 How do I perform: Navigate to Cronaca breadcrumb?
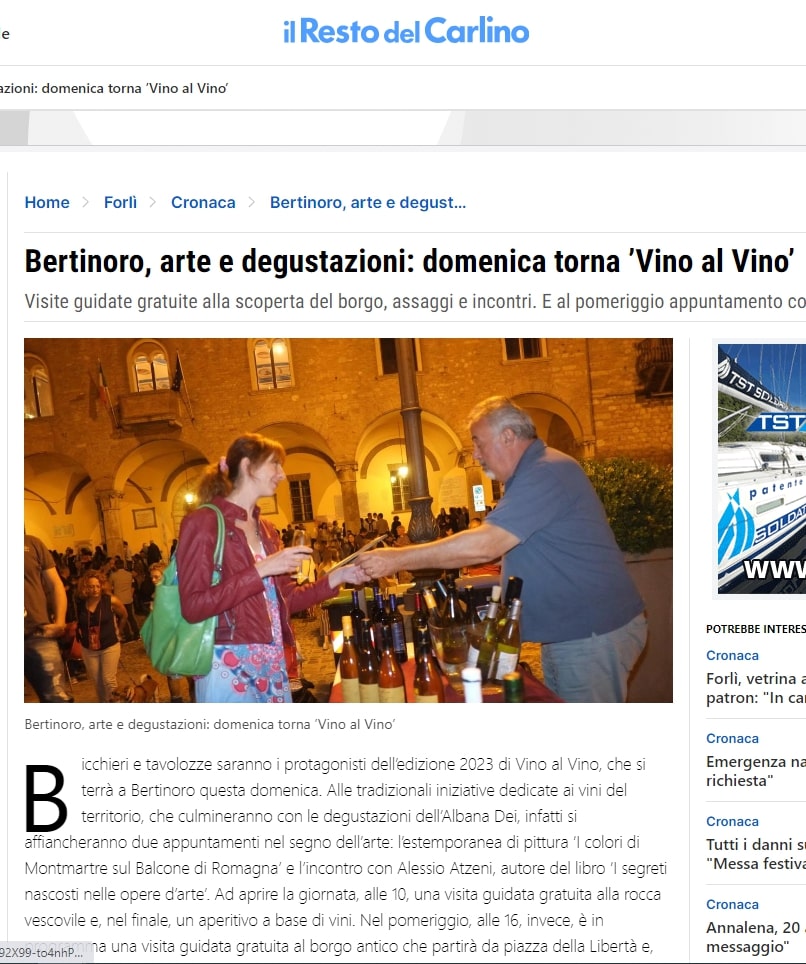click(203, 202)
